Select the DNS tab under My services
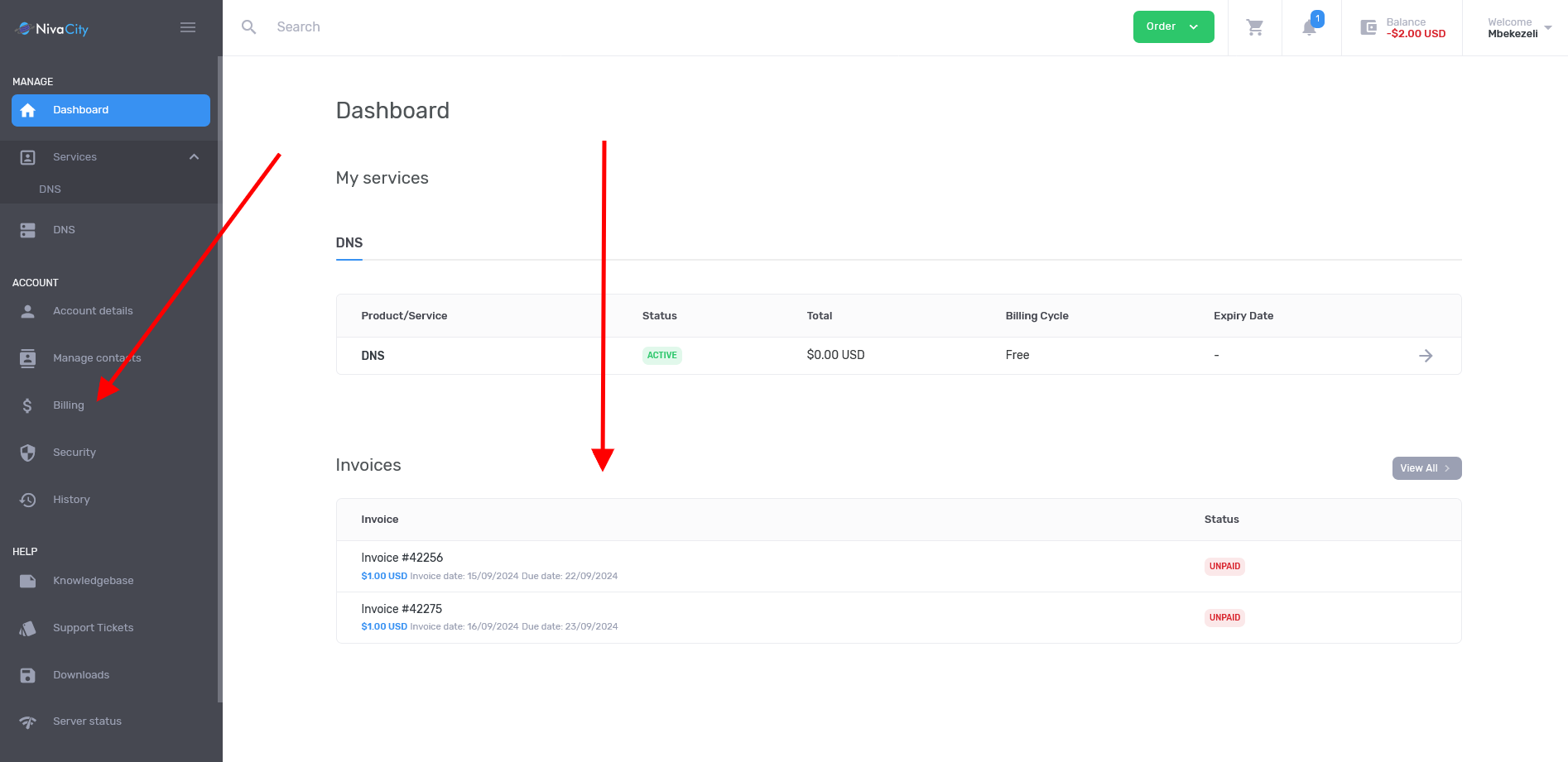The image size is (1568, 762). (x=349, y=243)
